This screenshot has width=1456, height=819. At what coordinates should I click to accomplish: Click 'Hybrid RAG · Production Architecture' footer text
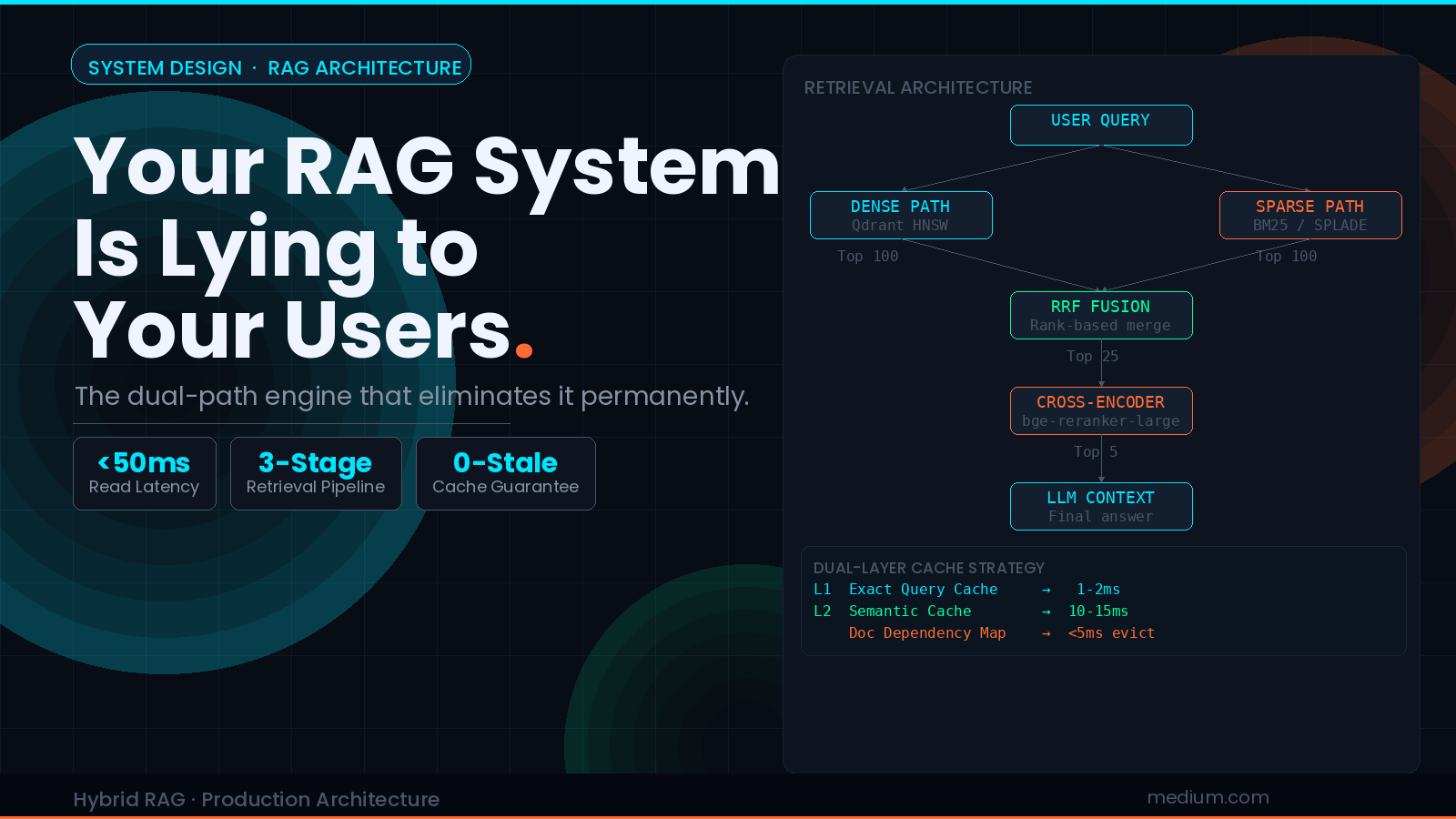click(x=257, y=799)
